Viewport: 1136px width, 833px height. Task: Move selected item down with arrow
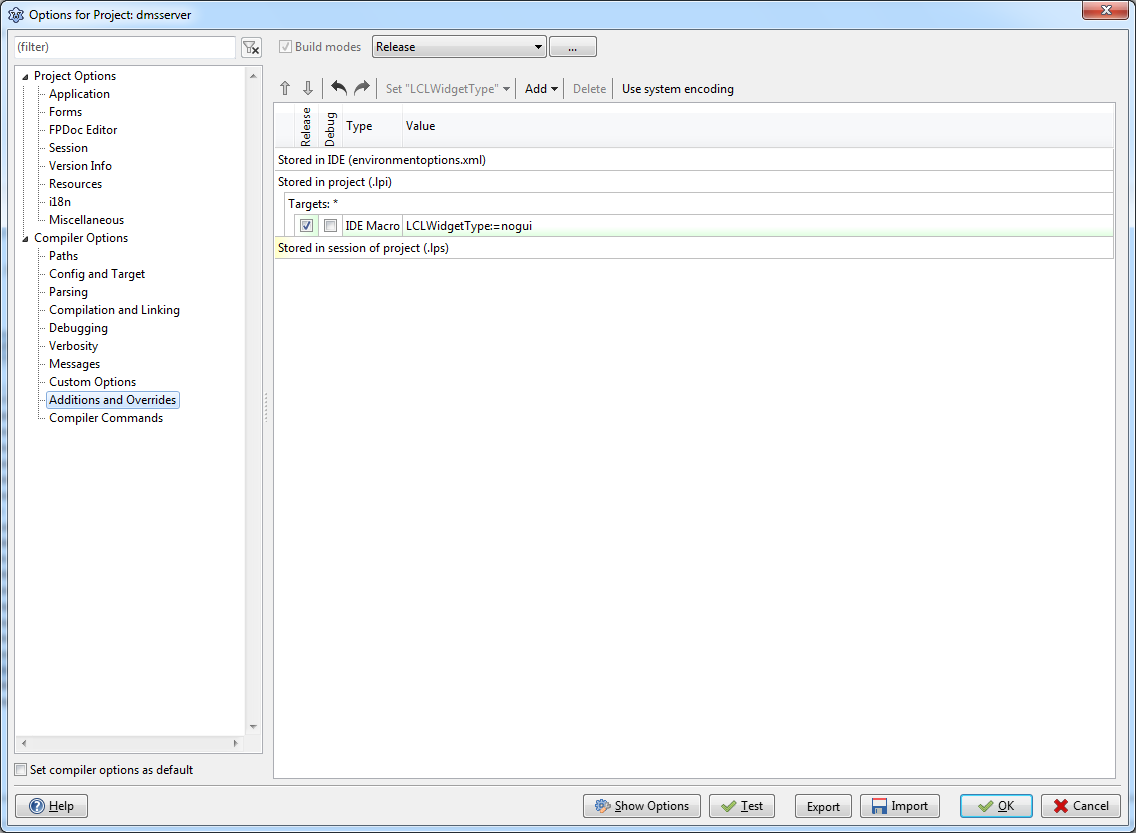[x=308, y=88]
